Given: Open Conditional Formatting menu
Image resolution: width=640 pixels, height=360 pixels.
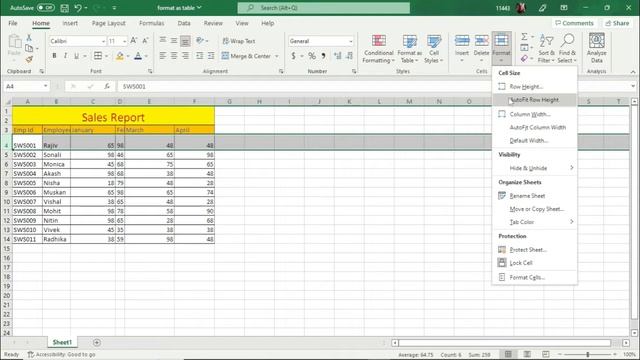Looking at the screenshot, I should [x=379, y=49].
